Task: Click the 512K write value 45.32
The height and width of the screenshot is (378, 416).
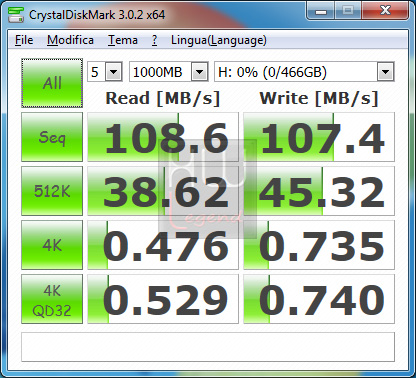Action: pos(319,191)
